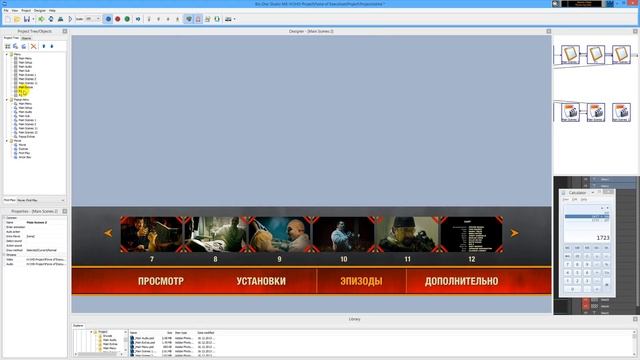
Task: Select scene thumbnail 7 in the designer
Action: (x=152, y=234)
